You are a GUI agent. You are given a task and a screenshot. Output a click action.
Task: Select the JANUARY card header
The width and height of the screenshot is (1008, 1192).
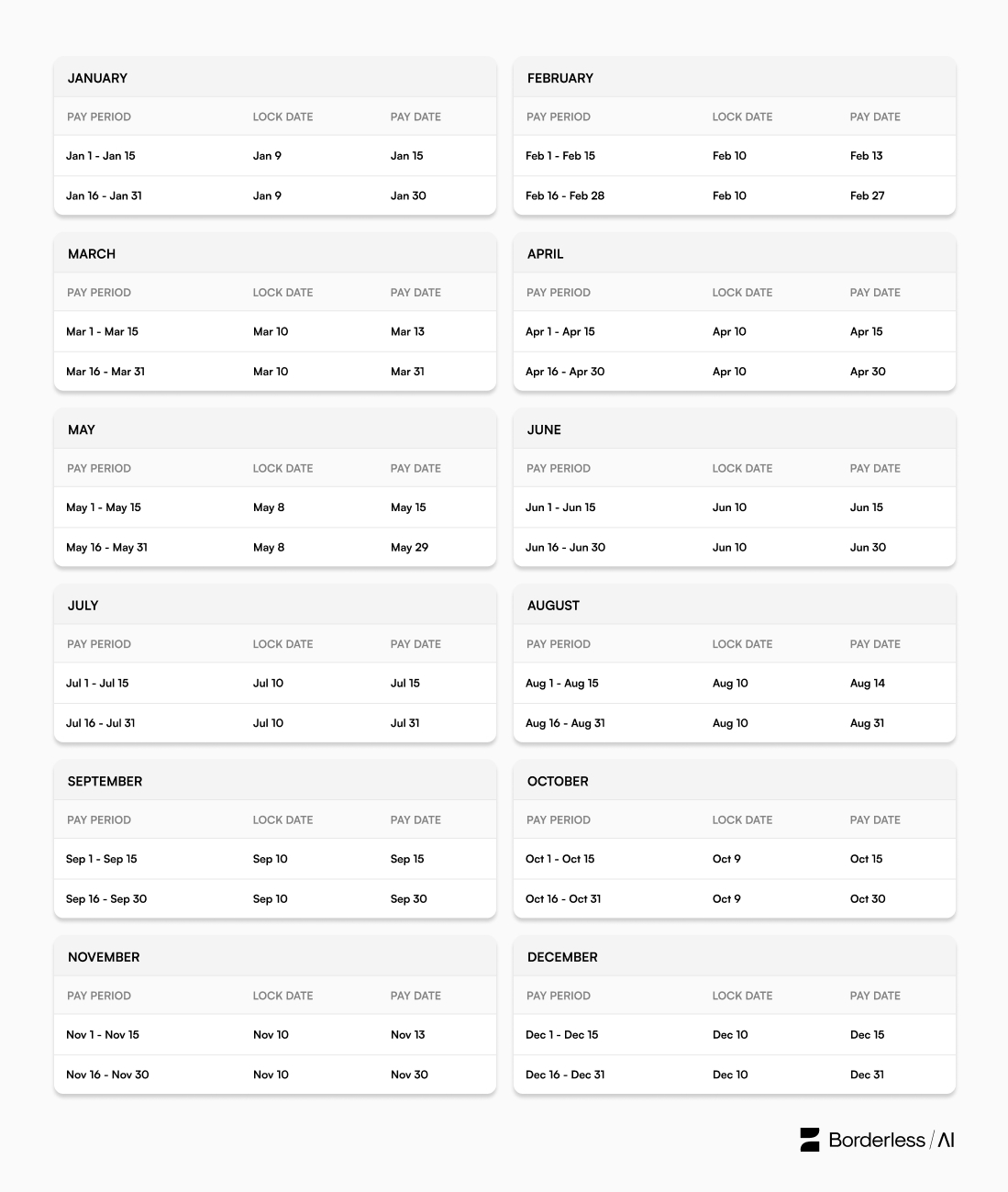(x=275, y=78)
